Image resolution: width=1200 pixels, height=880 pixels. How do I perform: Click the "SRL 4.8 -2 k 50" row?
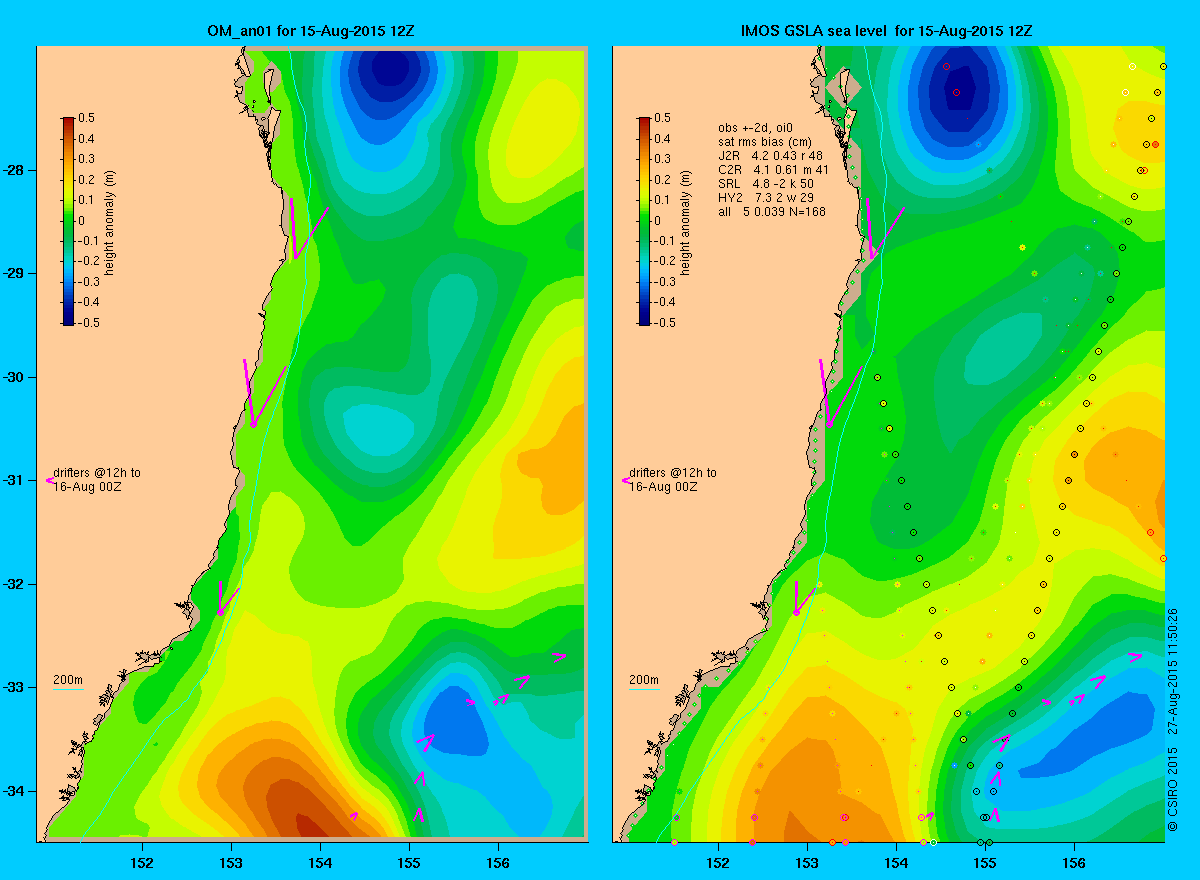pyautogui.click(x=767, y=184)
